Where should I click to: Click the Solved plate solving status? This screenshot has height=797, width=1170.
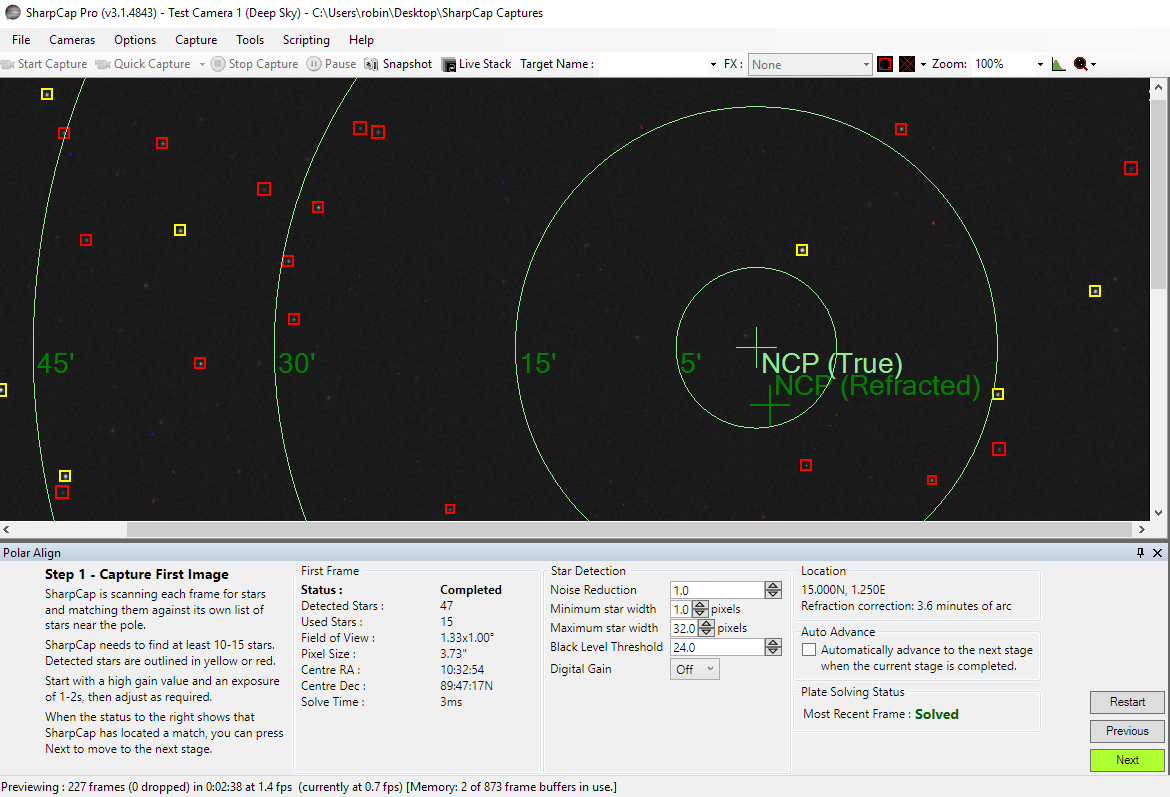(936, 714)
